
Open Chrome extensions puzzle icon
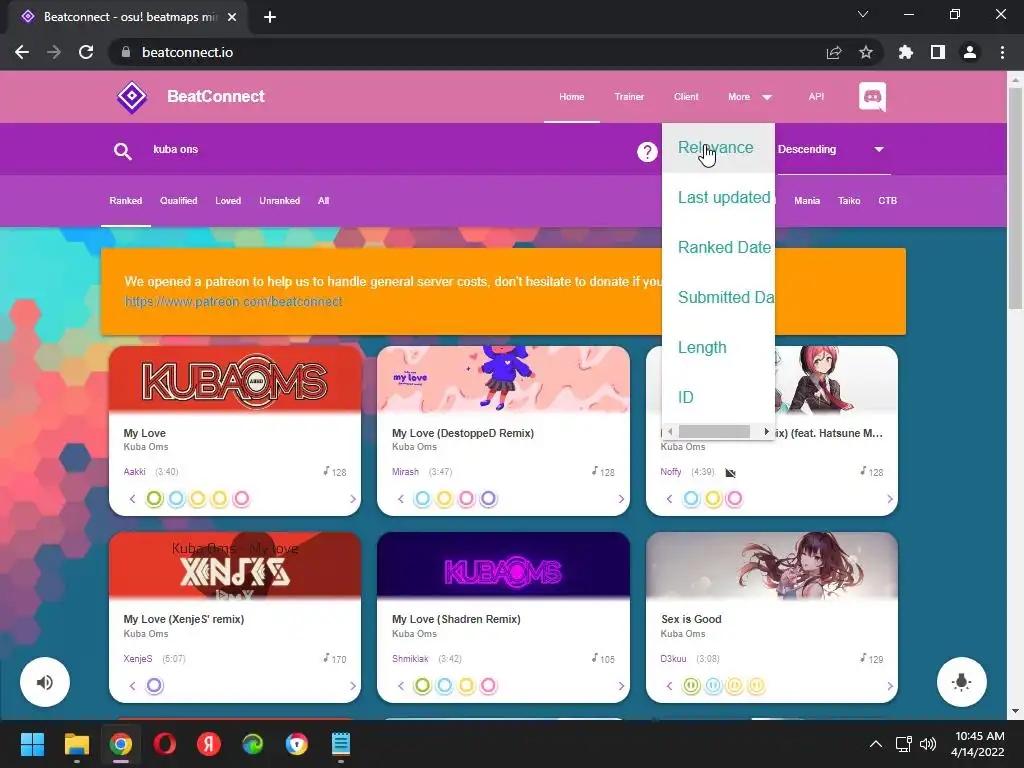coord(906,52)
